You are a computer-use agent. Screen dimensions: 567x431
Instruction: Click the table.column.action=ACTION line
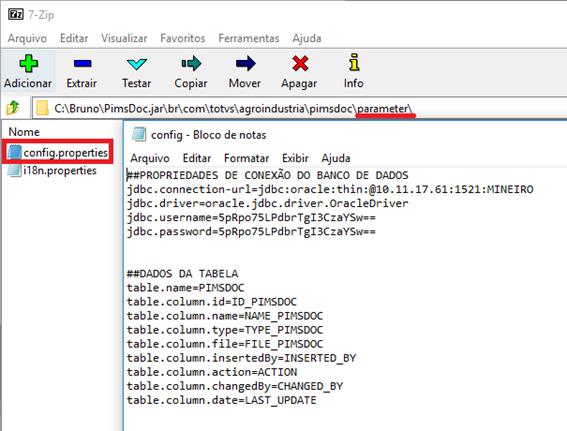pyautogui.click(x=212, y=372)
